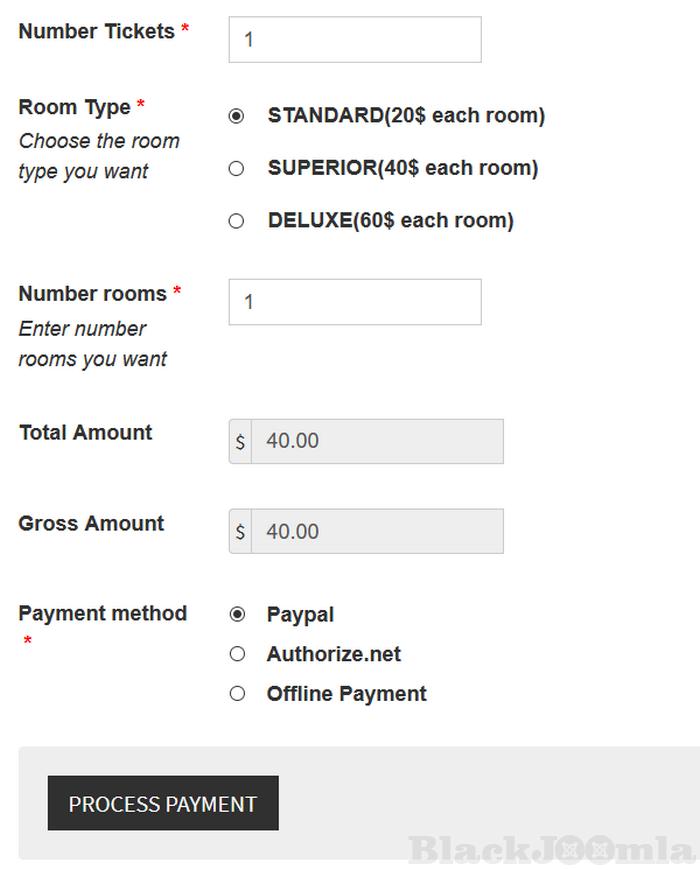Select the Offline Payment radio button
700x870 pixels.
click(237, 693)
